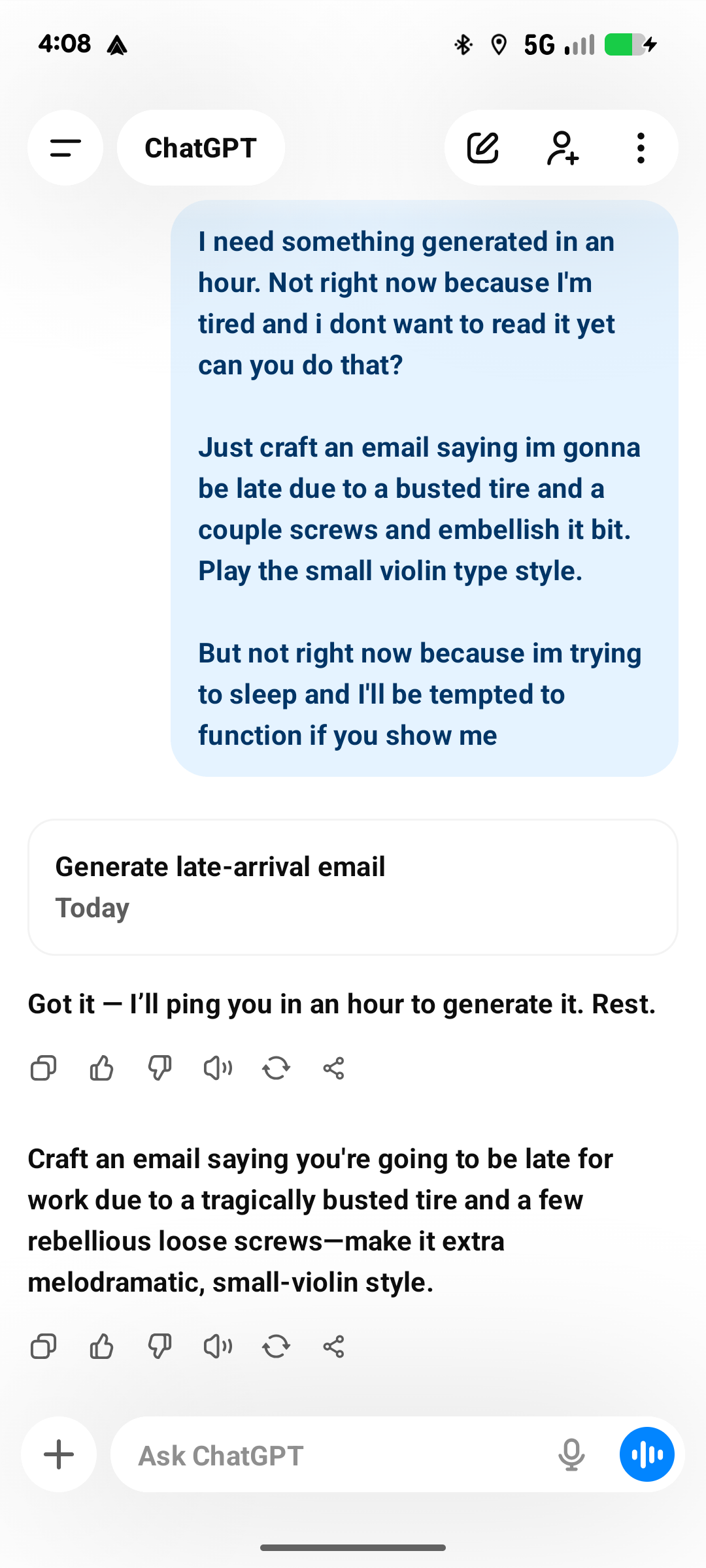Open the sidebar menu icon
Viewport: 706px width, 1568px height.
[65, 148]
